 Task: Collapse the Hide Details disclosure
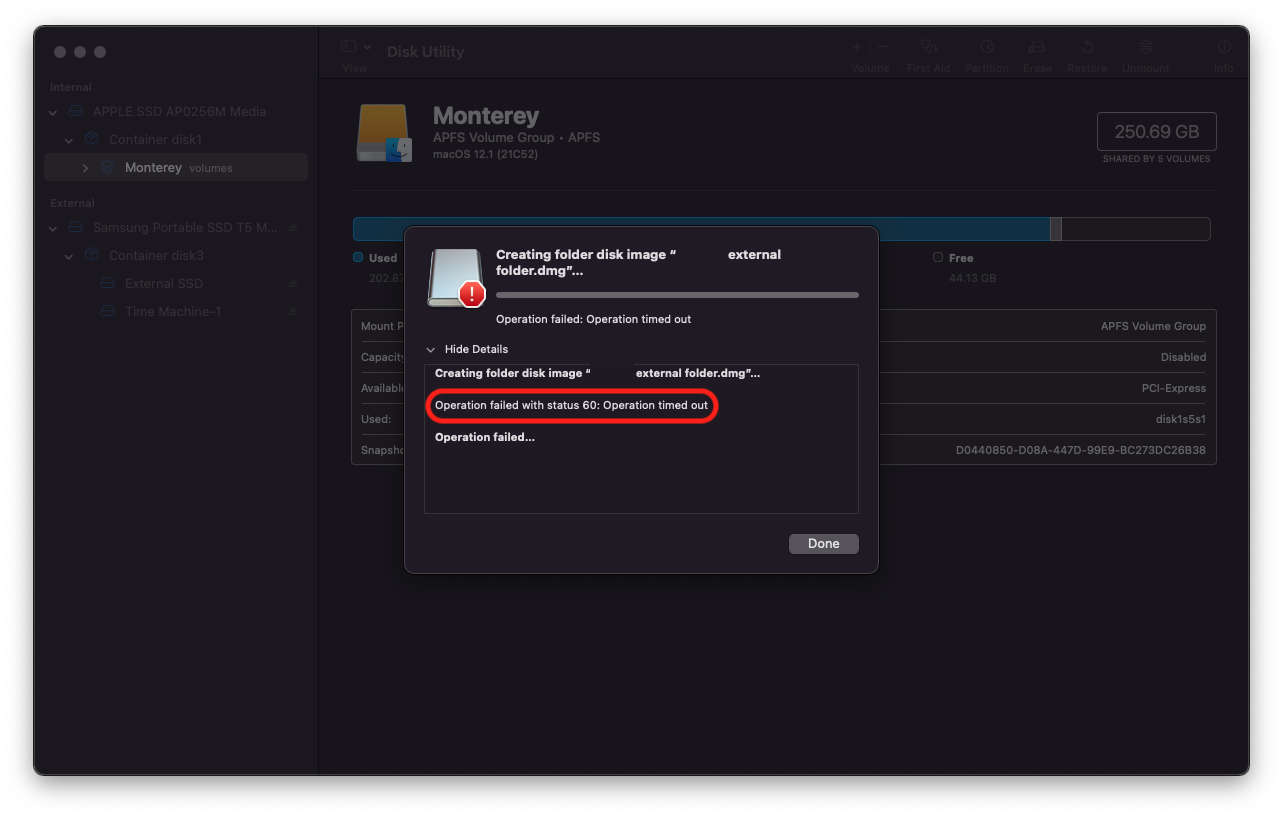(431, 349)
